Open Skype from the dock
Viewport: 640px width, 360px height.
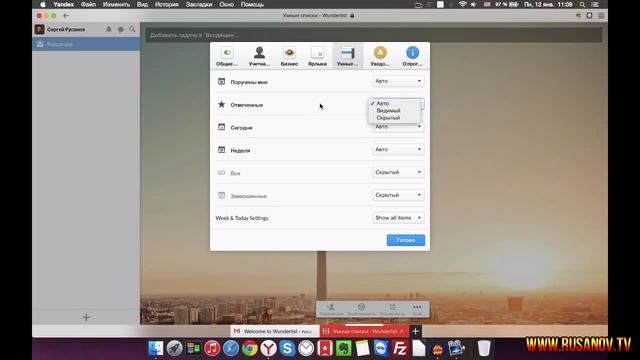[287, 348]
